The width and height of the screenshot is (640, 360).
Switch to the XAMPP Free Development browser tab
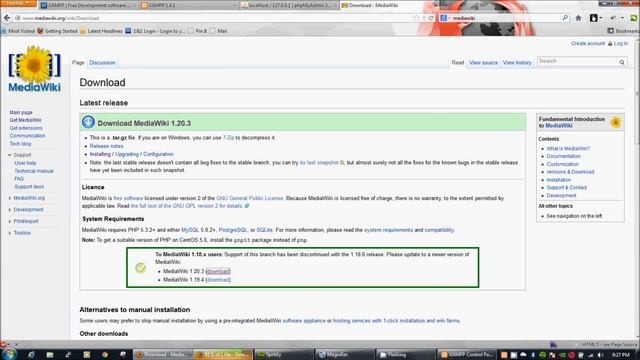click(x=88, y=5)
